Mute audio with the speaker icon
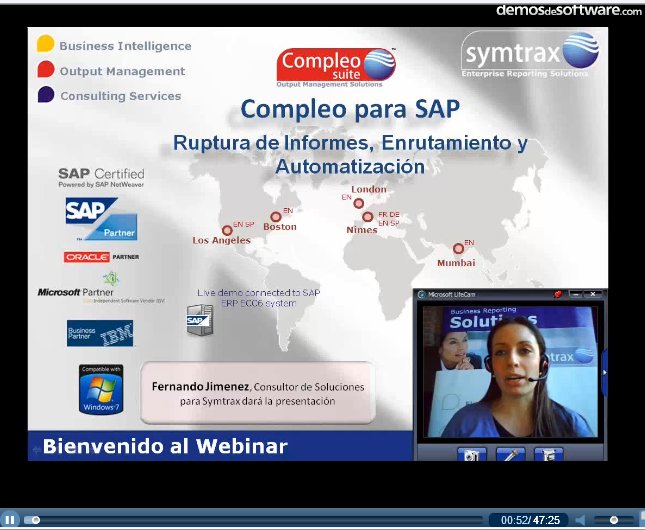Image resolution: width=645 pixels, height=530 pixels. [x=580, y=521]
